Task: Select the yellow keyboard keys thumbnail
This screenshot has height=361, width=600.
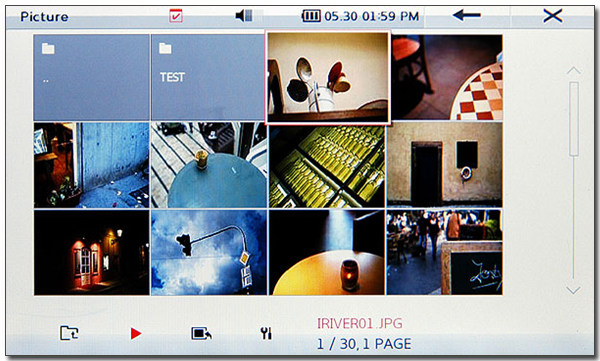Action: pyautogui.click(x=327, y=165)
